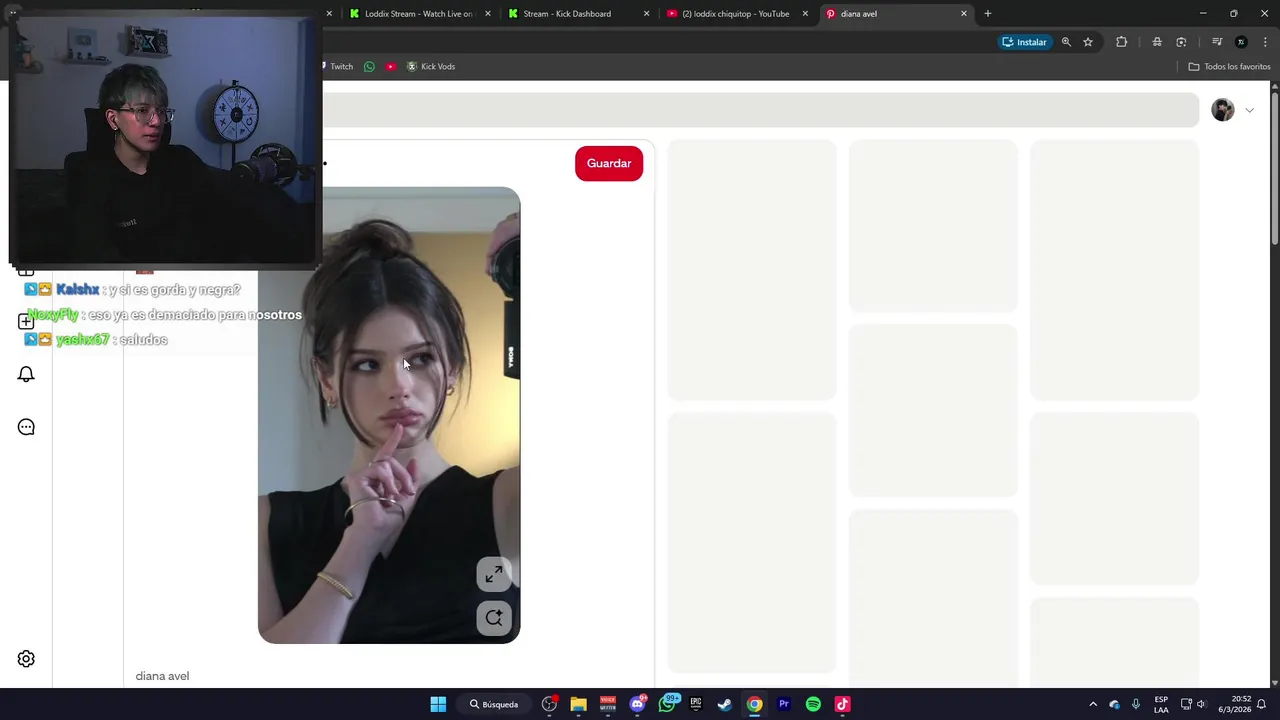Click the main pin photo
The height and width of the screenshot is (720, 1280).
click(389, 415)
